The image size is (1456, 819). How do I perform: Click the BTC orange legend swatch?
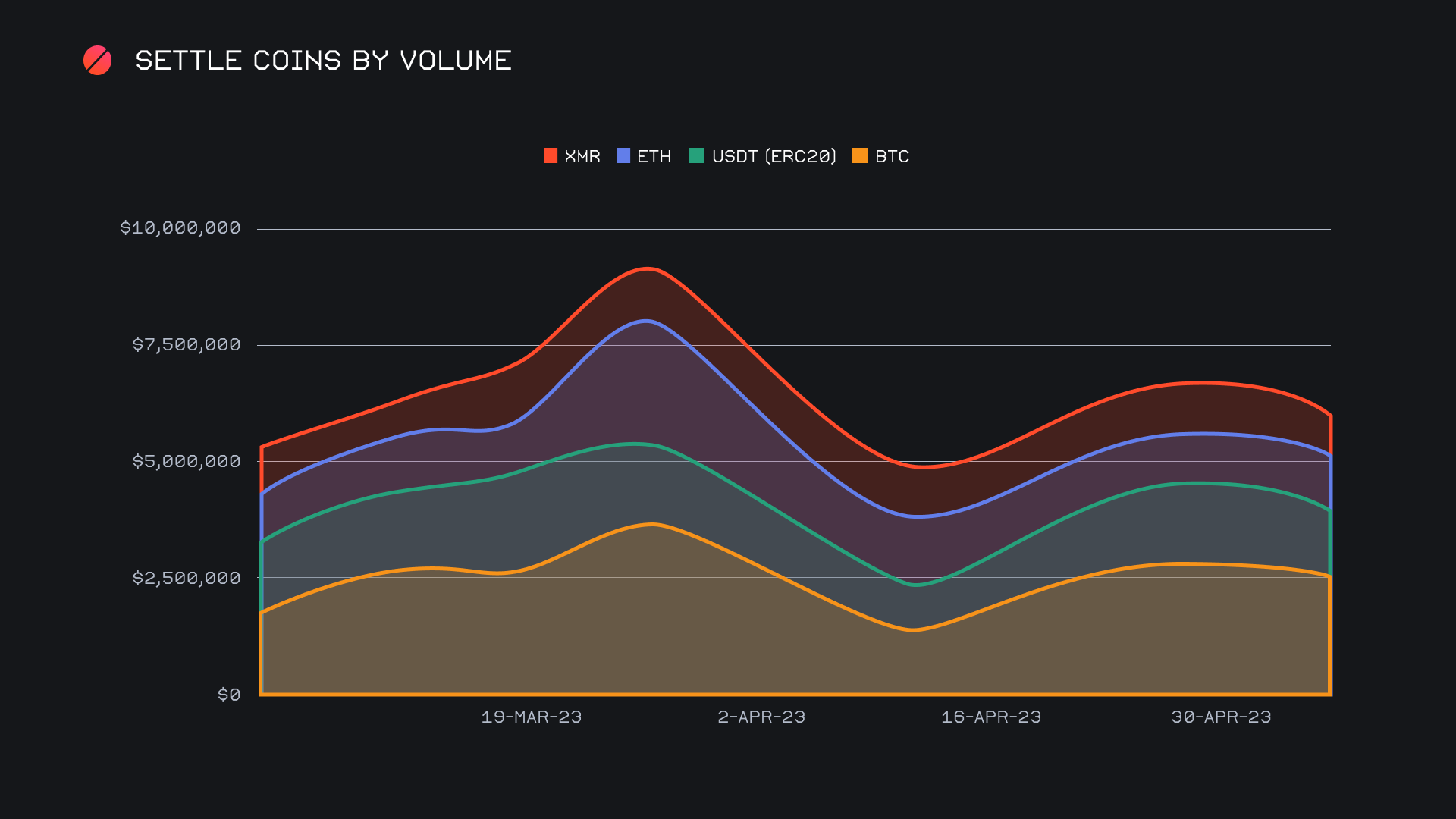(860, 156)
